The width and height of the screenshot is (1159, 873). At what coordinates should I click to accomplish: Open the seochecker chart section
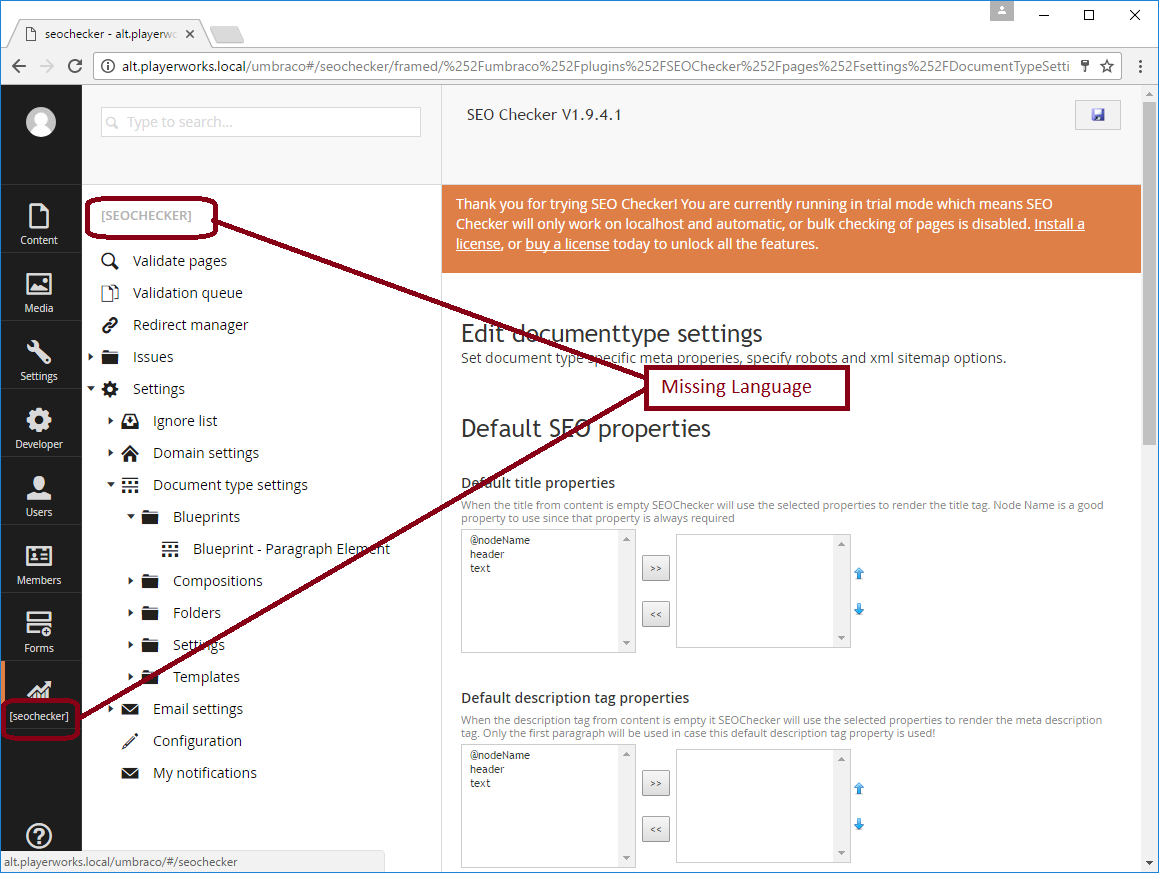pos(39,700)
